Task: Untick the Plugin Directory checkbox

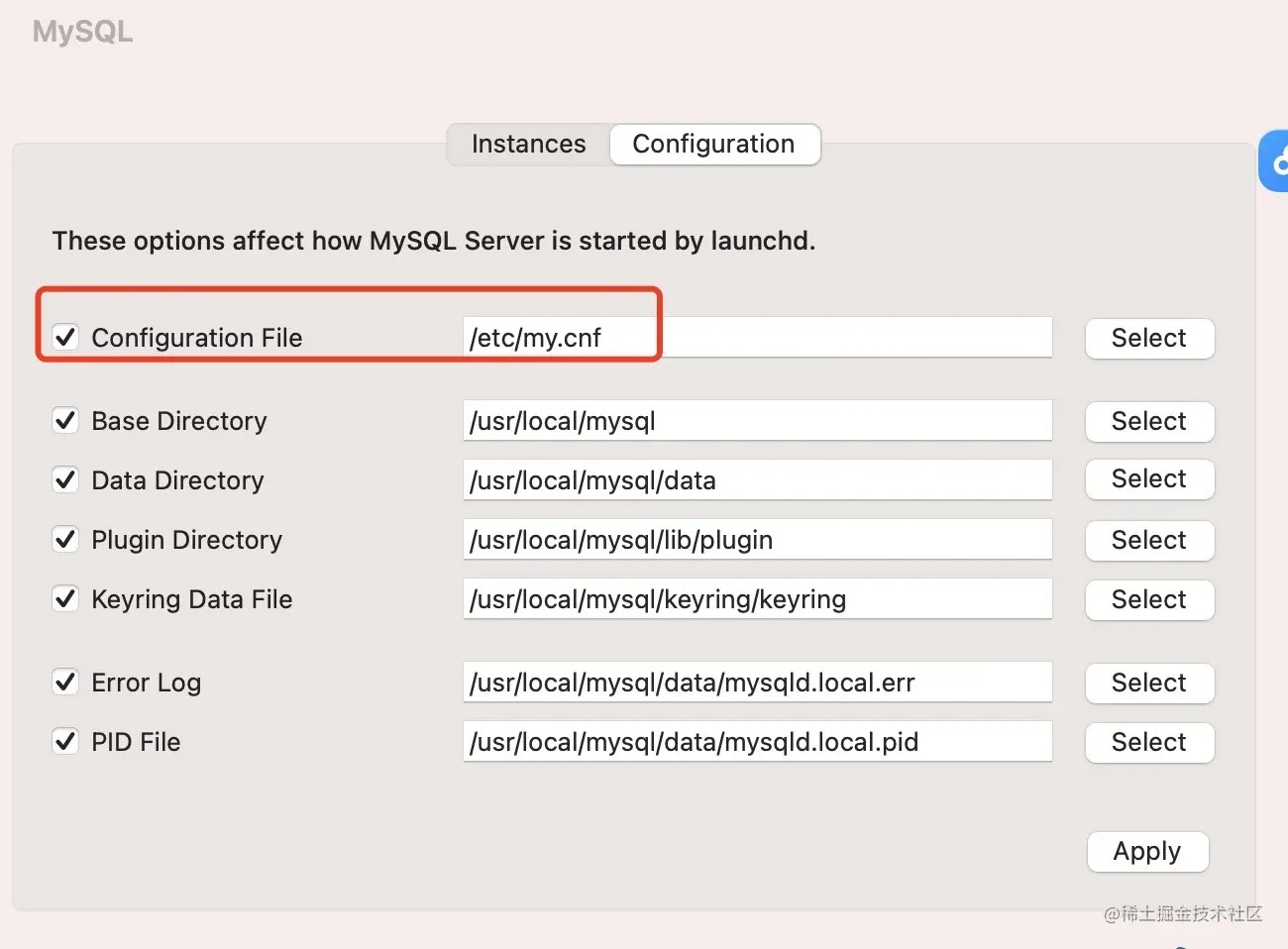Action: point(65,540)
